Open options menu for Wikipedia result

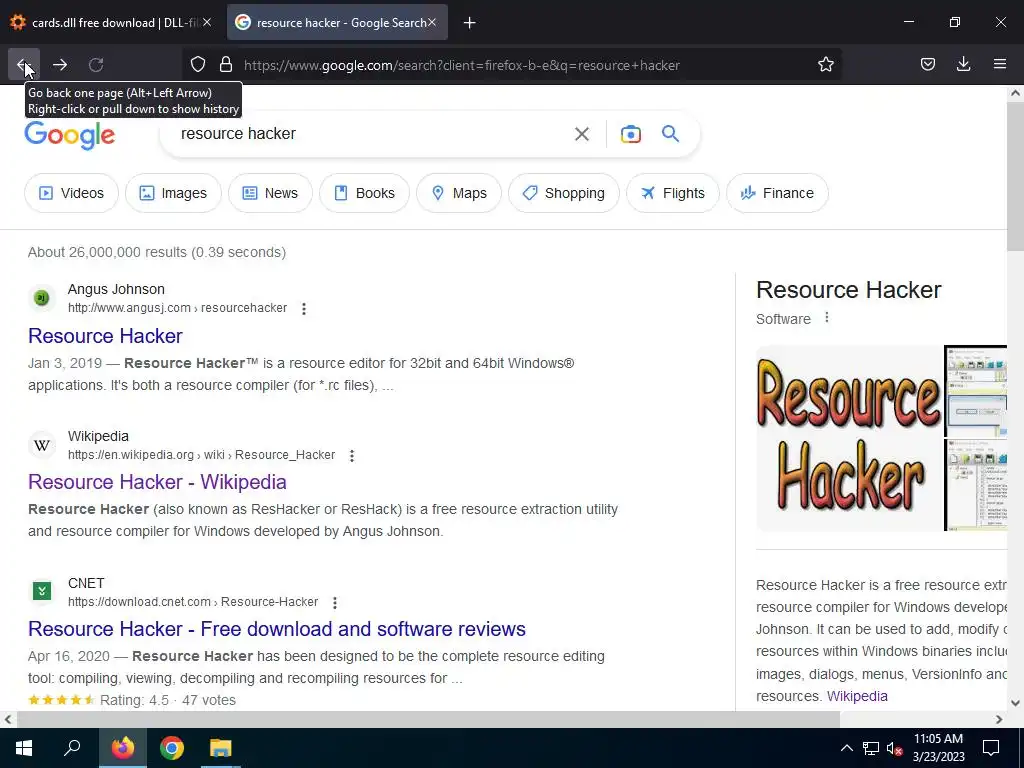coord(351,455)
